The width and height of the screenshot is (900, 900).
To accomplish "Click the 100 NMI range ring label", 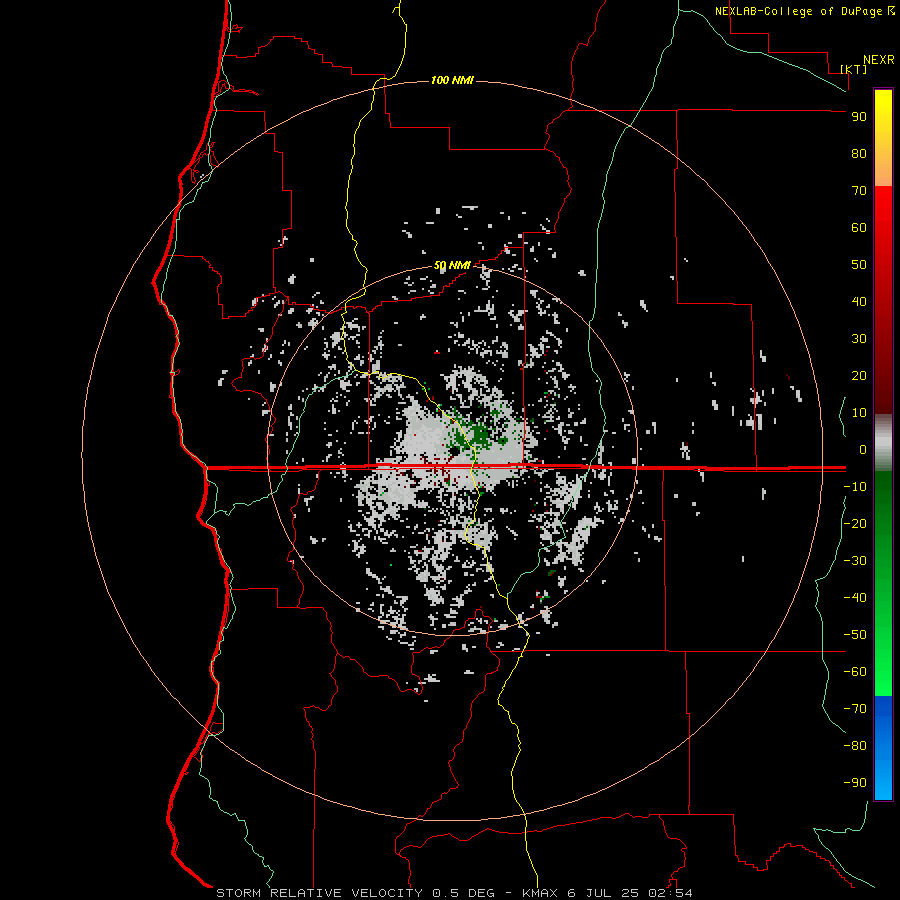I will tap(452, 80).
